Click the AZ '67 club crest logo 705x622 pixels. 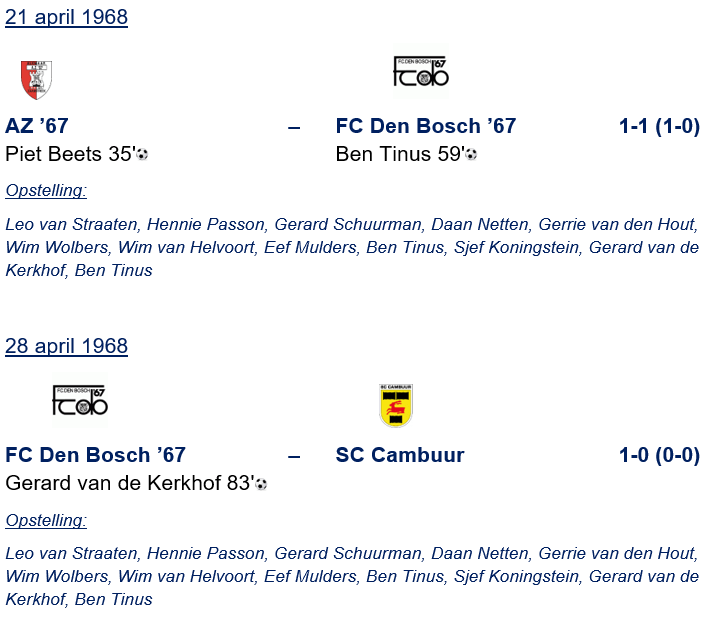[x=37, y=80]
